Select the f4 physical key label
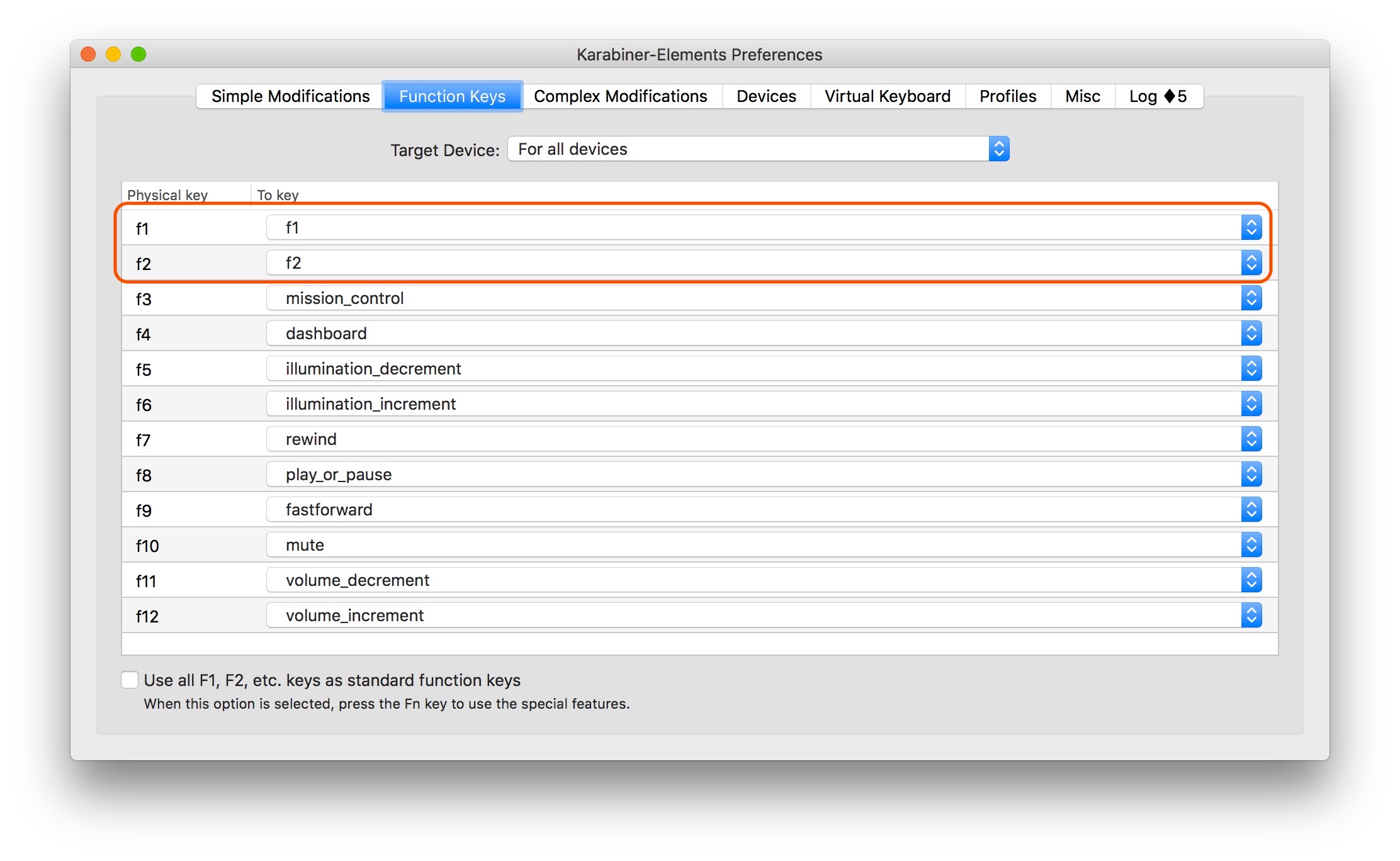 point(144,334)
